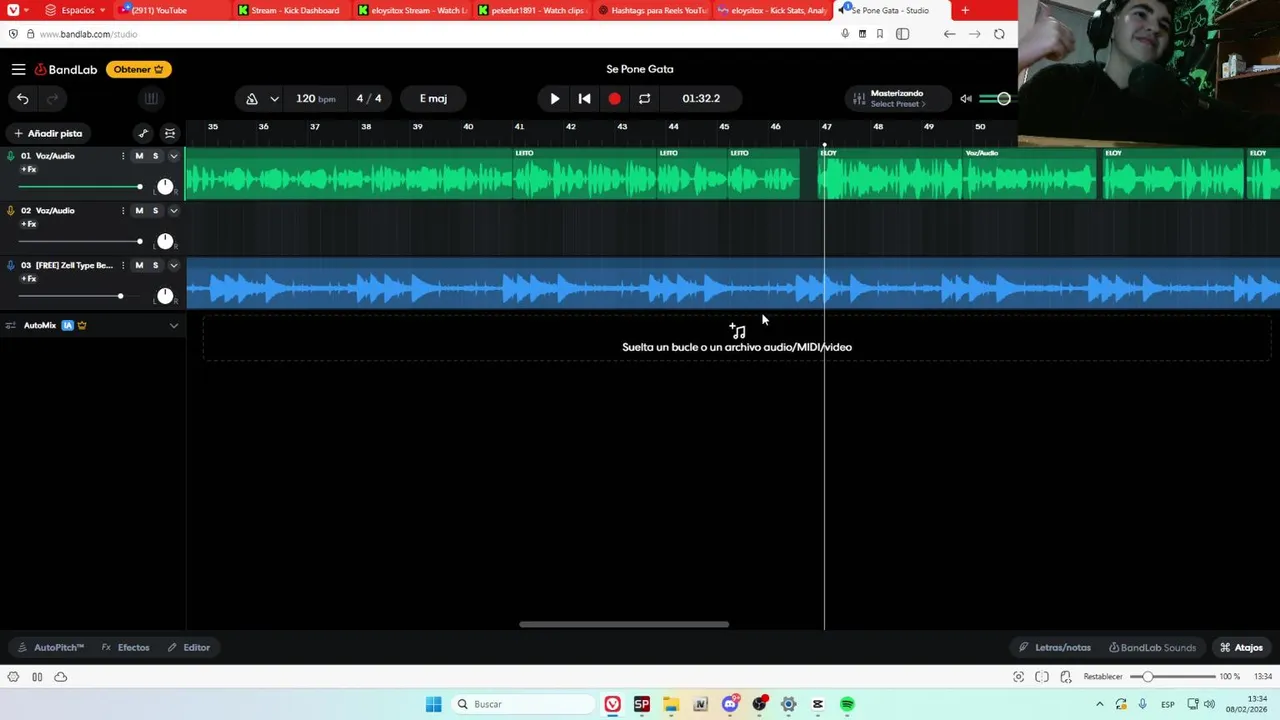
Task: Mute track 02 Voz/Audio
Action: (x=139, y=210)
